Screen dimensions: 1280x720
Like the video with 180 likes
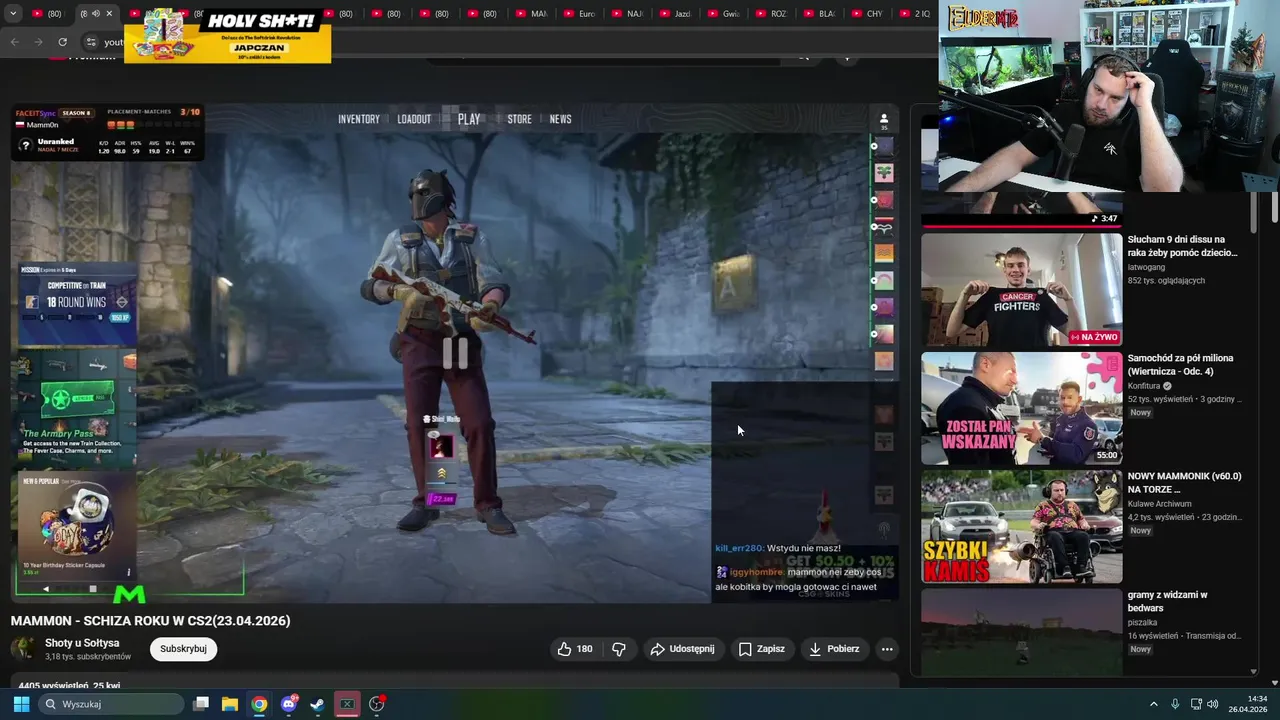575,649
